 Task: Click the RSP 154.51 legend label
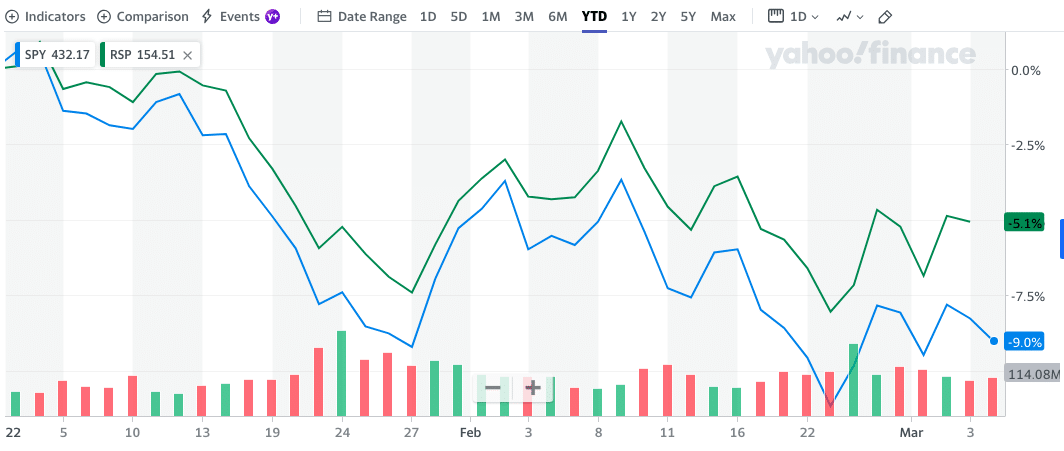142,54
